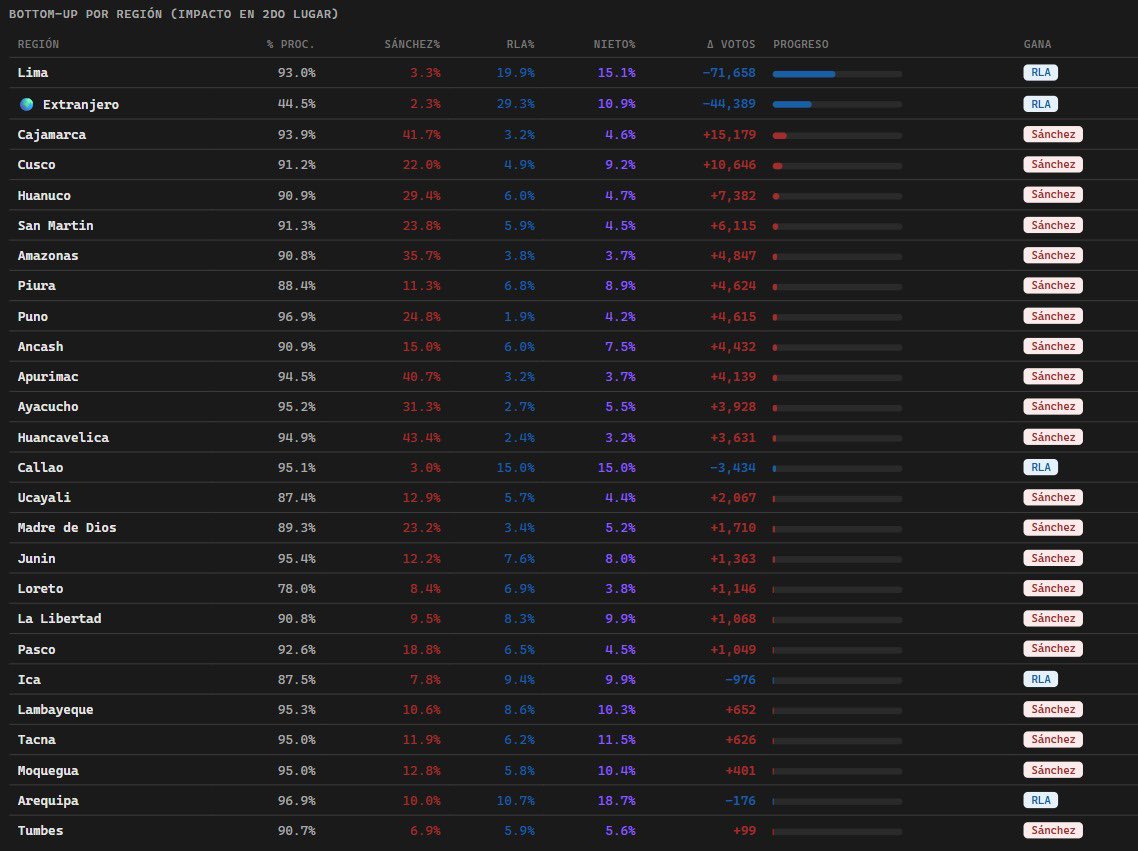Screen dimensions: 1138x851
Task: Select the Lima region name
Action: coord(33,73)
